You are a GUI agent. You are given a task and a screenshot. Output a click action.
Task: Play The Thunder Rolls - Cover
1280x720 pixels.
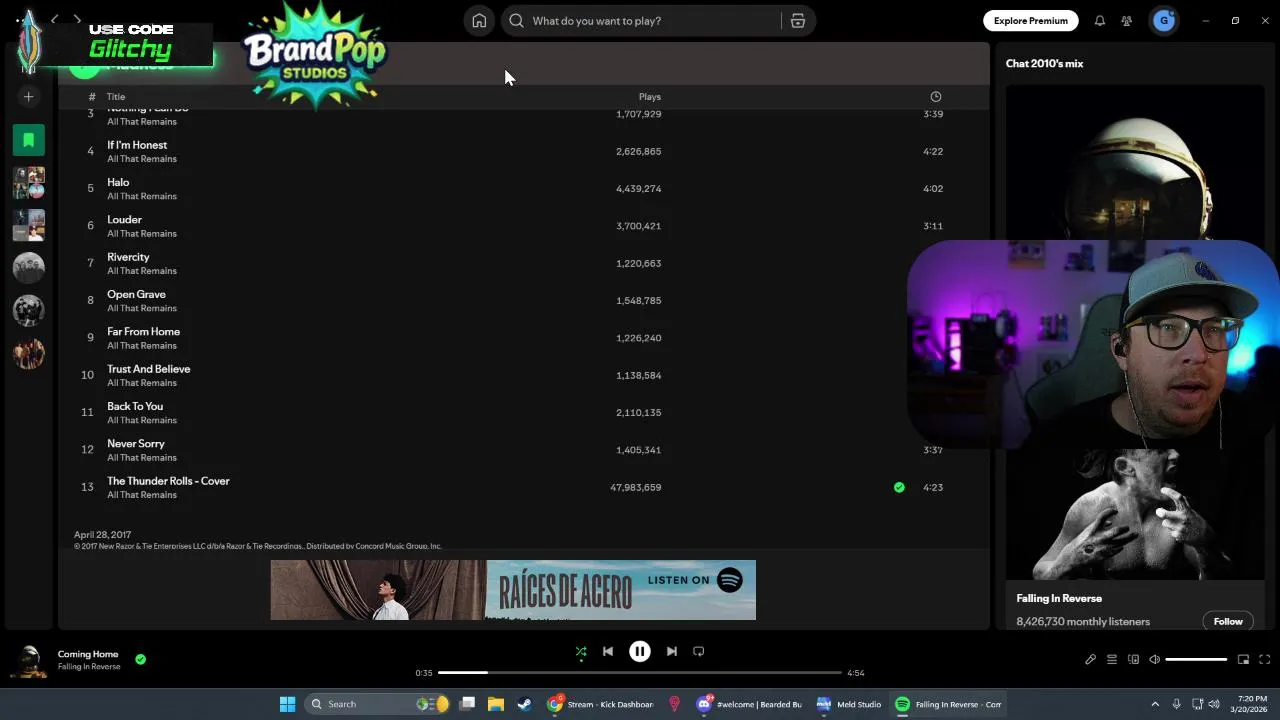(x=168, y=481)
